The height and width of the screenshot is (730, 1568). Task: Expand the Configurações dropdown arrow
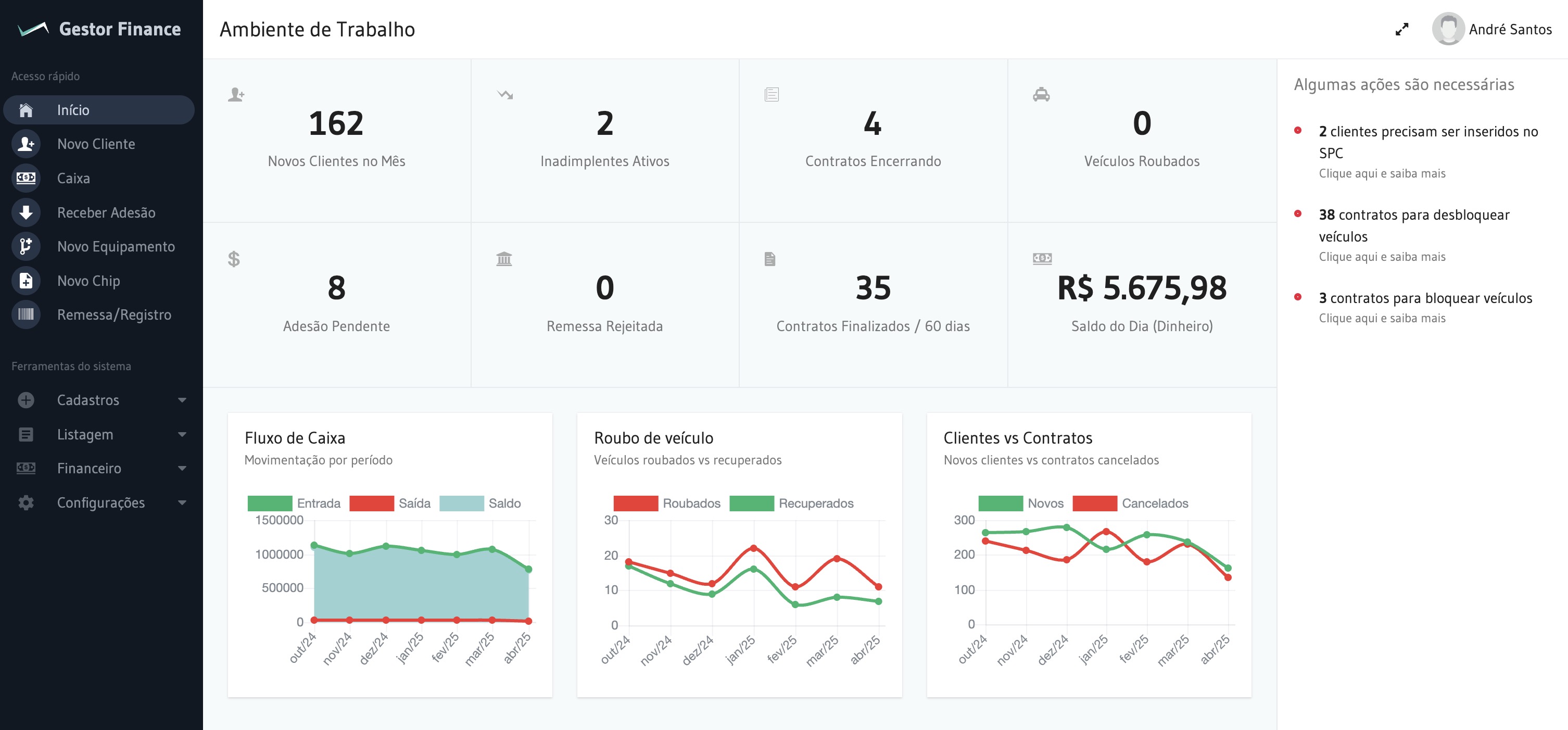pyautogui.click(x=182, y=503)
